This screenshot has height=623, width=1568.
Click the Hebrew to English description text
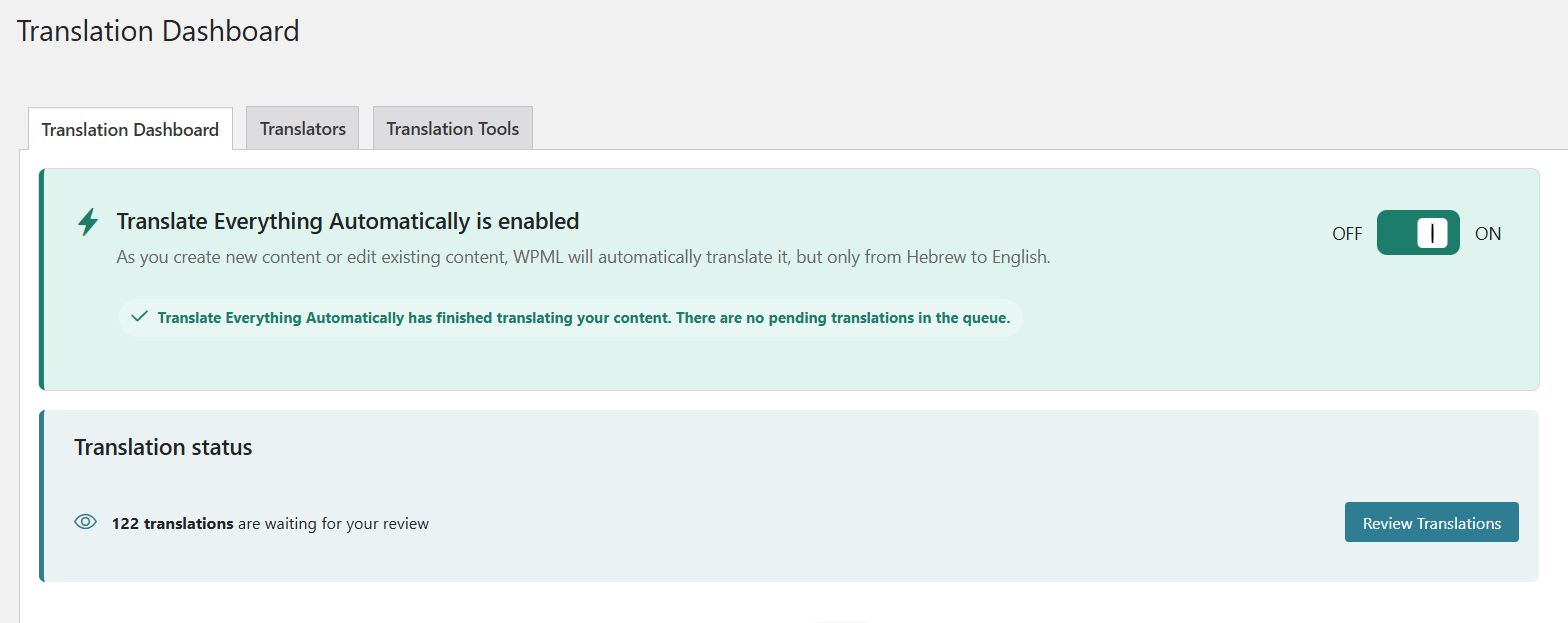583,257
